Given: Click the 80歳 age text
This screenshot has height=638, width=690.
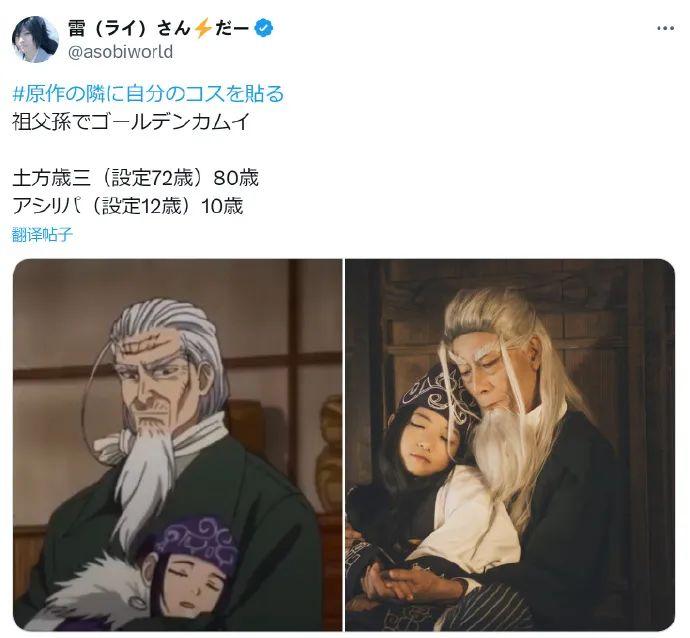Looking at the screenshot, I should [236, 179].
